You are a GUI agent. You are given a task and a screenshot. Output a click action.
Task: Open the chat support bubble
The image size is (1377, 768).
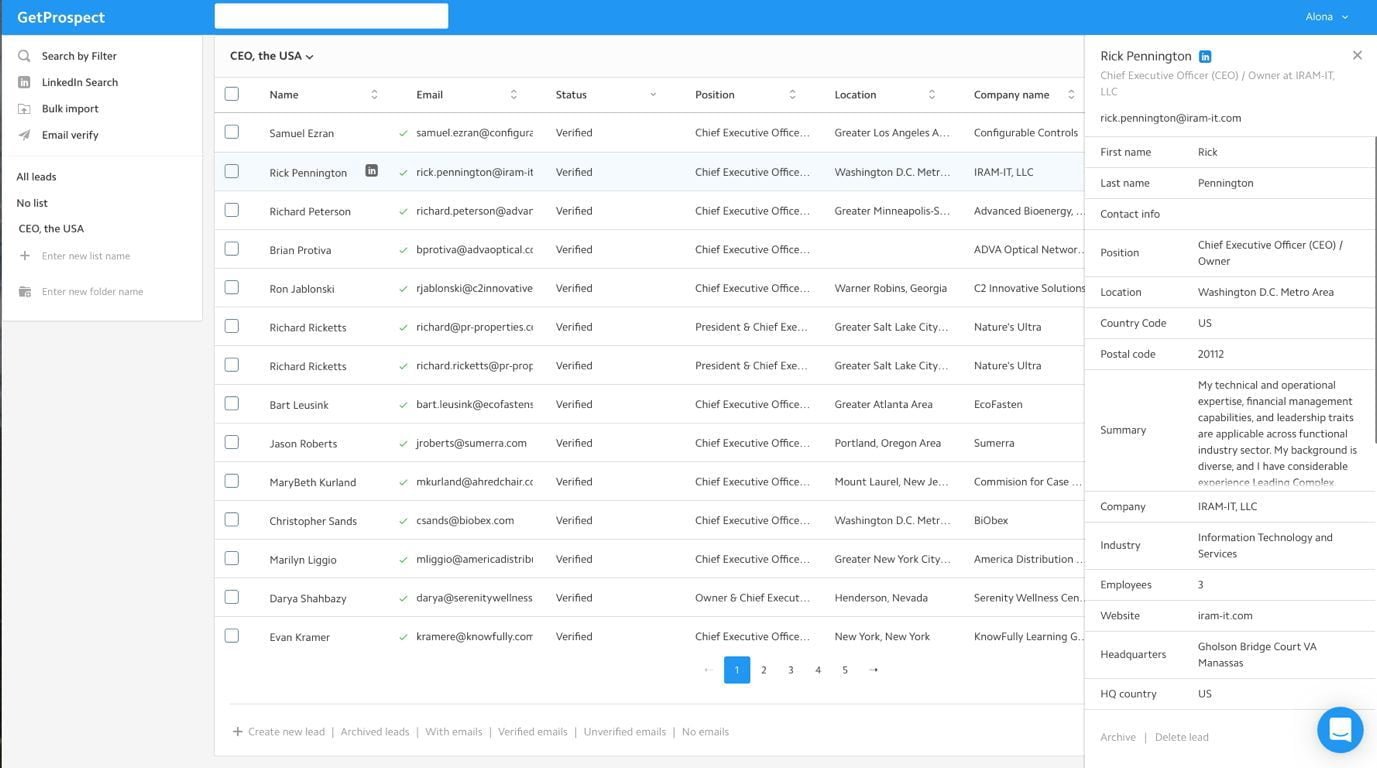(1340, 730)
